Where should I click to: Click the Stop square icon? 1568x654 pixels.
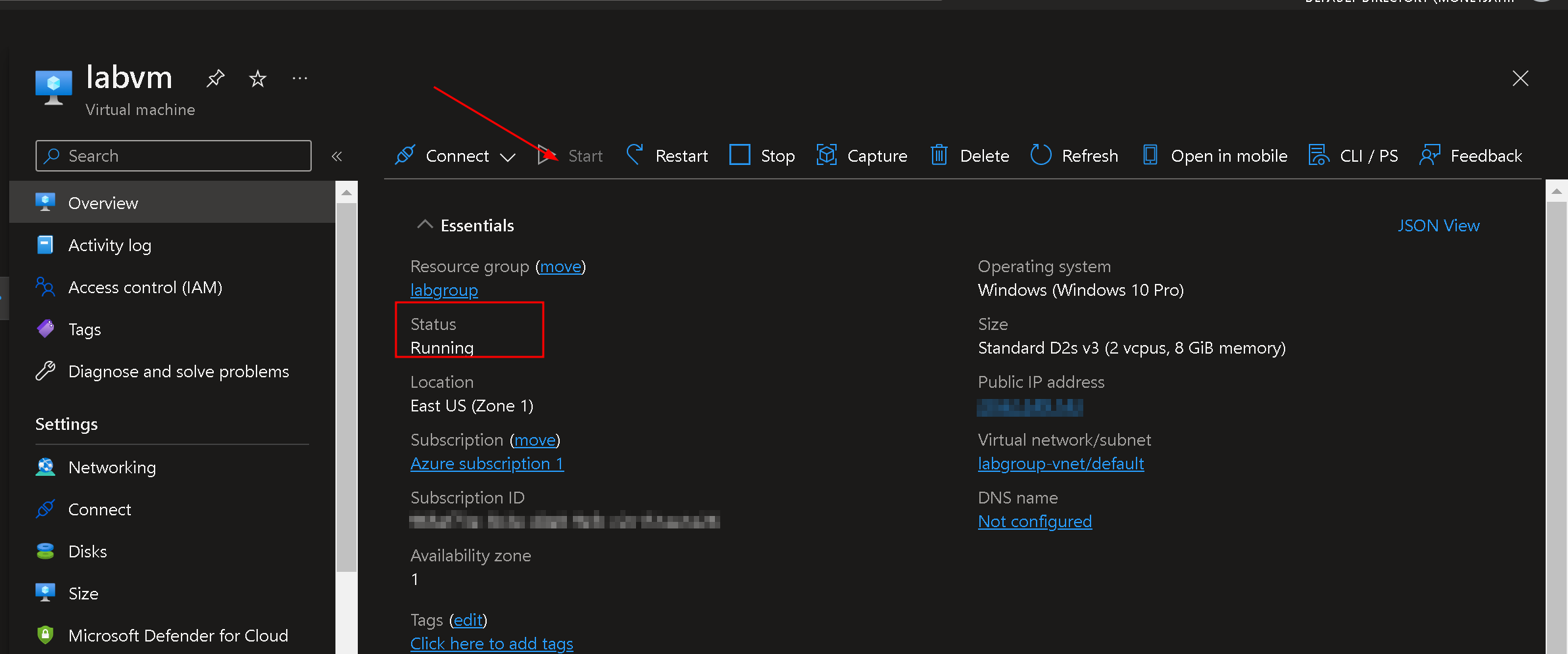click(740, 155)
